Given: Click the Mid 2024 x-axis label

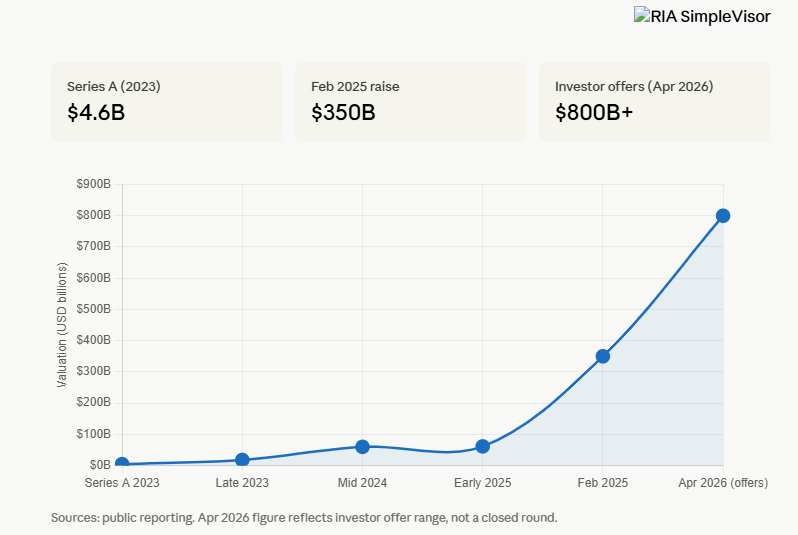Looking at the screenshot, I should coord(362,483).
